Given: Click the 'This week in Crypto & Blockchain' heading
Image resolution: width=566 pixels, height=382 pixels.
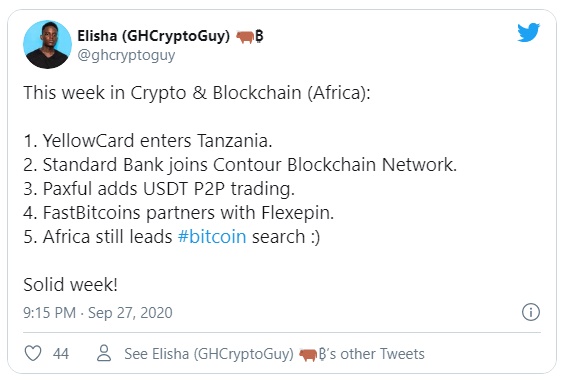Looking at the screenshot, I should coord(197,93).
